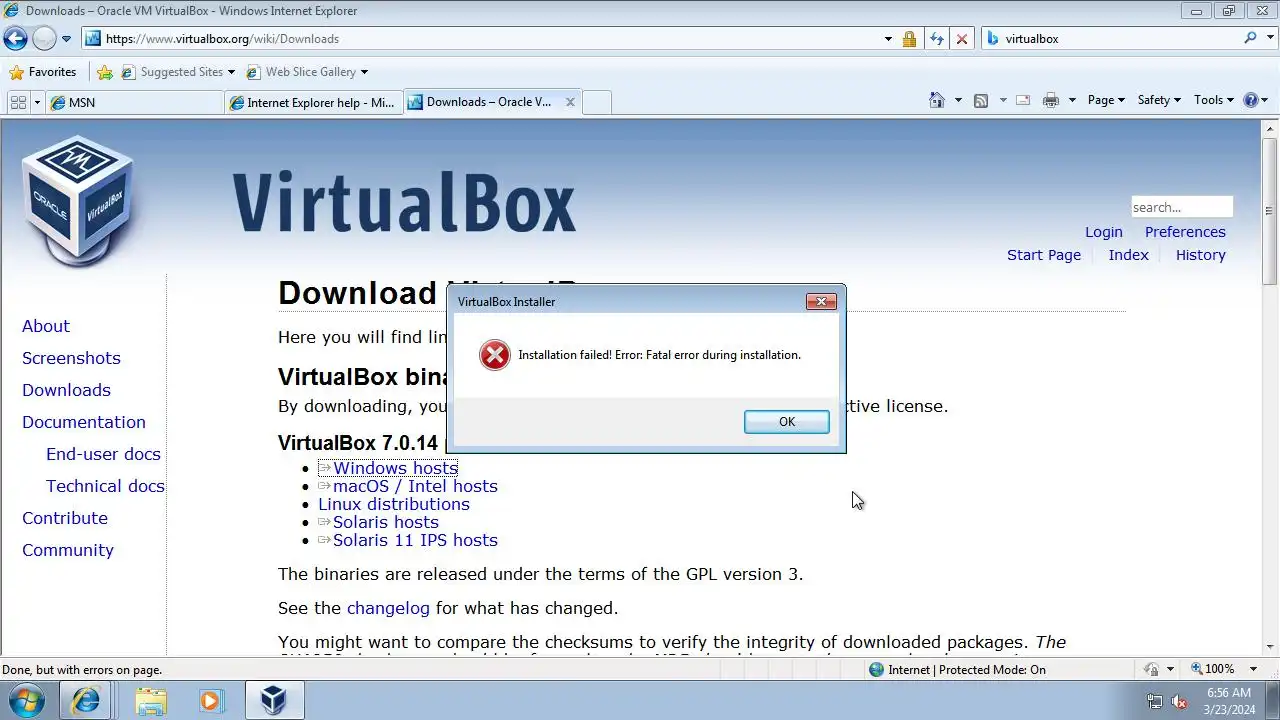
Task: Go to Start Page link
Action: (1044, 255)
